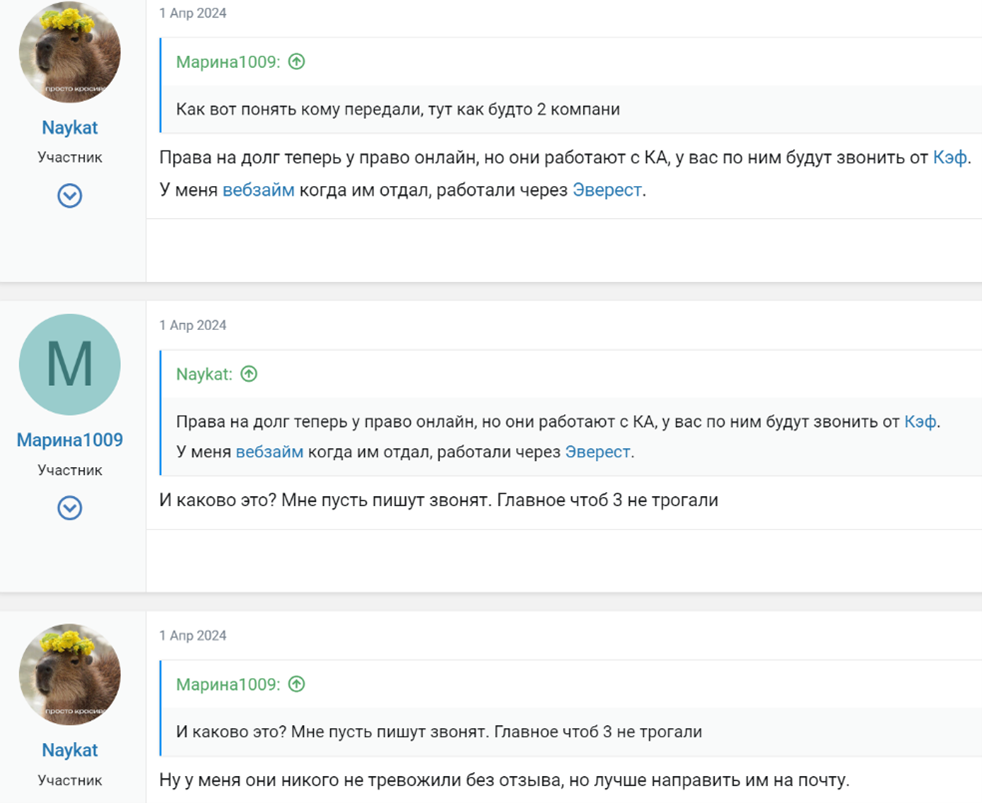Image resolution: width=982 pixels, height=803 pixels.
Task: Click вебзайм link in first post
Action: tap(258, 190)
